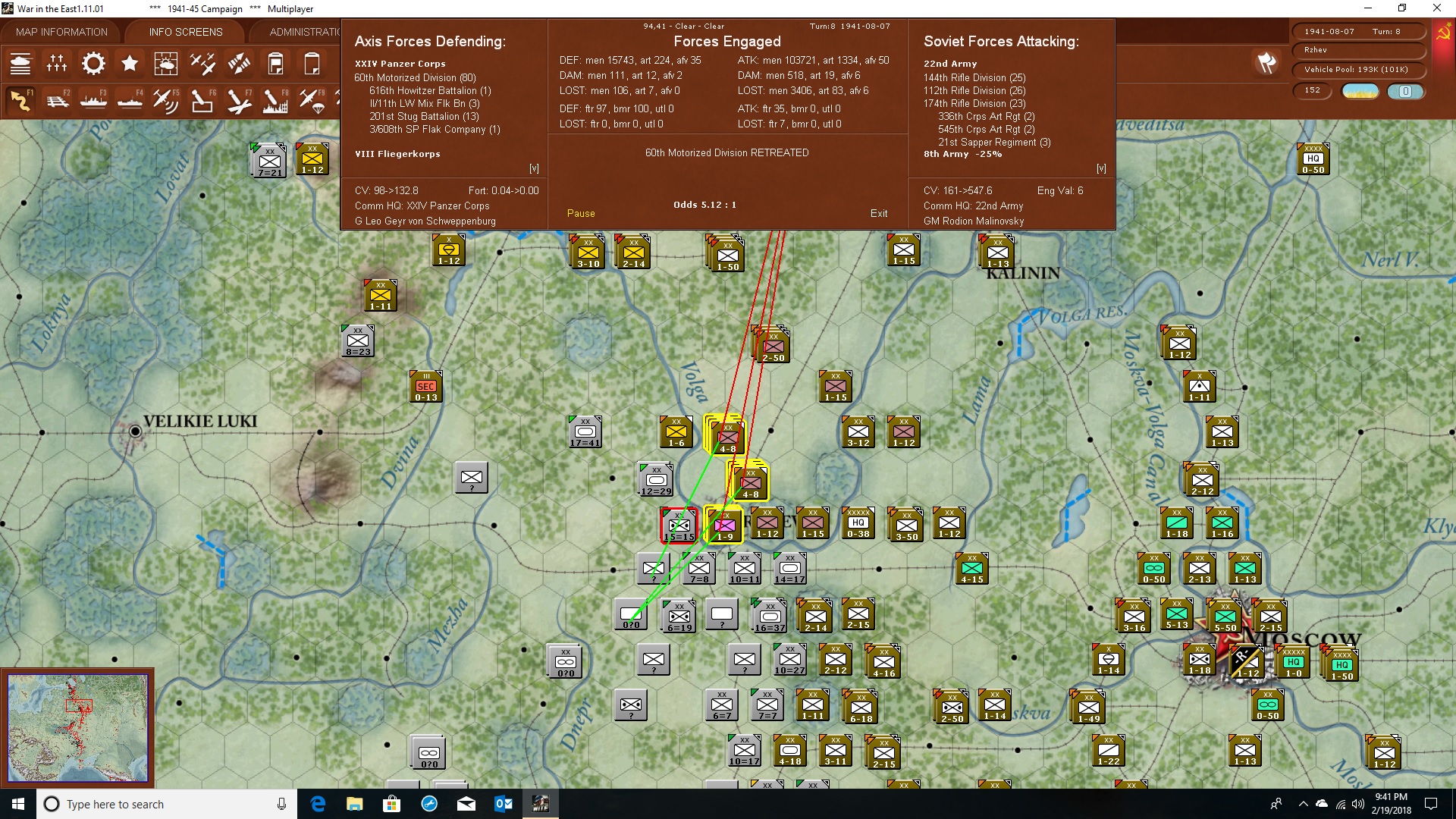Screen dimensions: 1456x819
Task: Switch to MAP INFORMATION tab
Action: 61,32
